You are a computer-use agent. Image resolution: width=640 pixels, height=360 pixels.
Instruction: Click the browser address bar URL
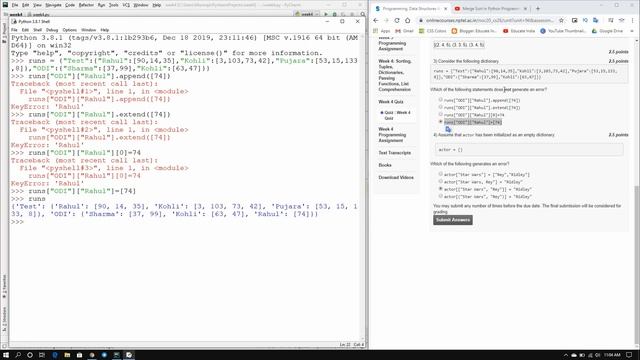pos(489,20)
